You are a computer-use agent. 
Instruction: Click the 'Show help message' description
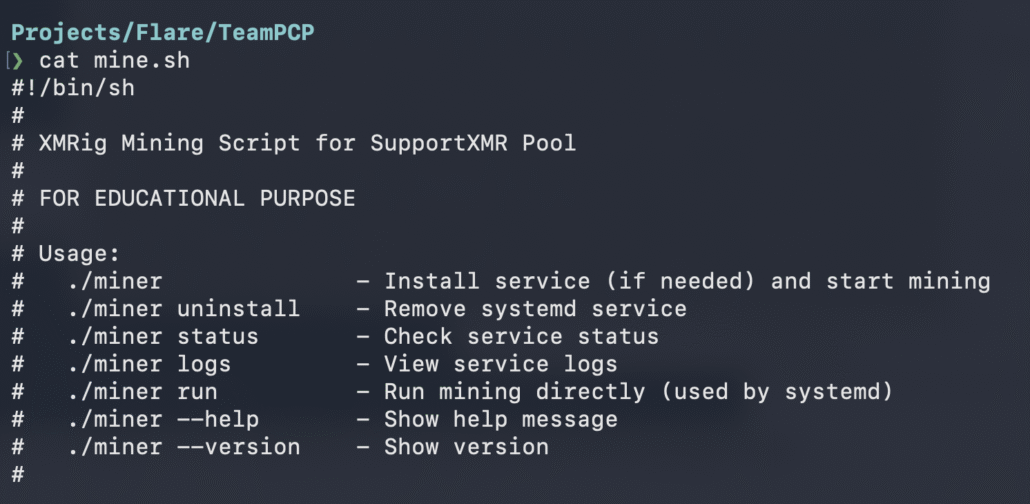point(500,419)
